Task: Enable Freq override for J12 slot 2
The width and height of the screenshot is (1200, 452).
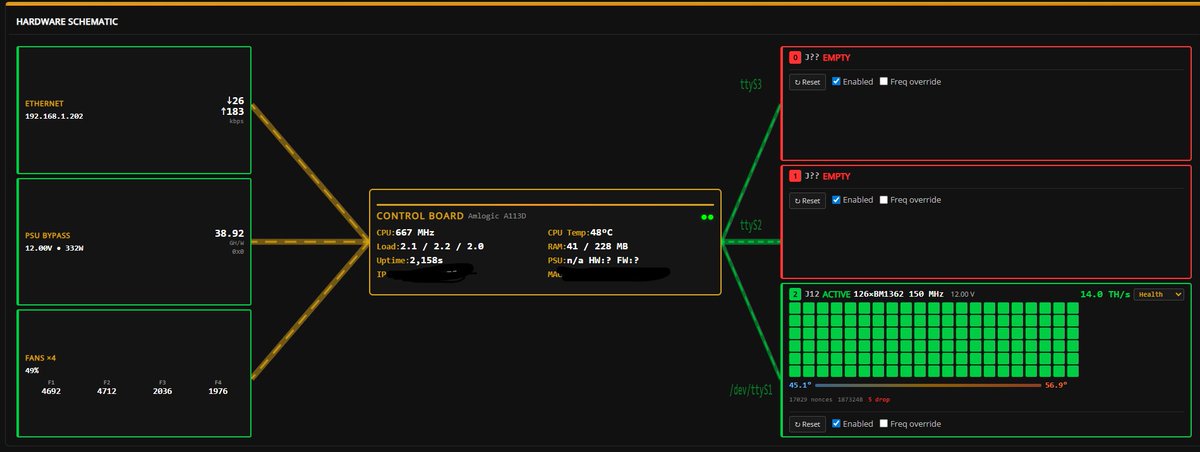Action: click(883, 424)
